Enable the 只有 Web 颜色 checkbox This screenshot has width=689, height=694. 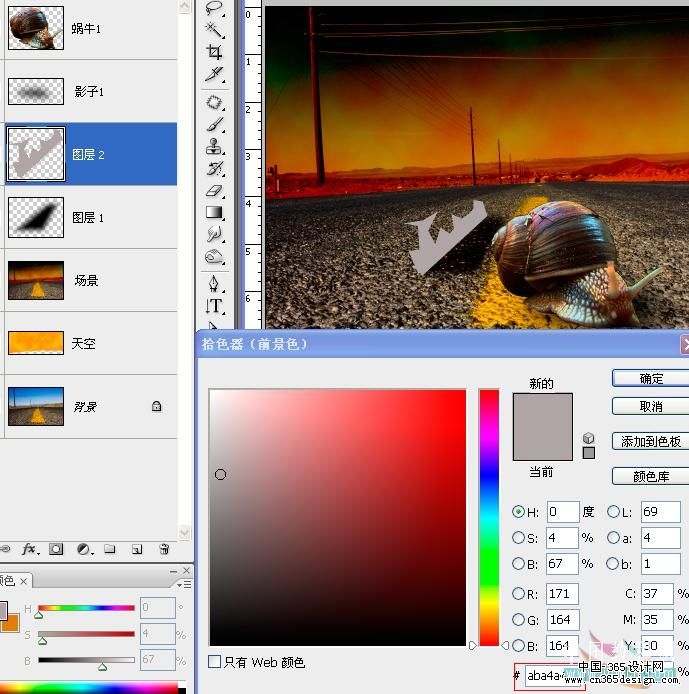click(x=215, y=662)
